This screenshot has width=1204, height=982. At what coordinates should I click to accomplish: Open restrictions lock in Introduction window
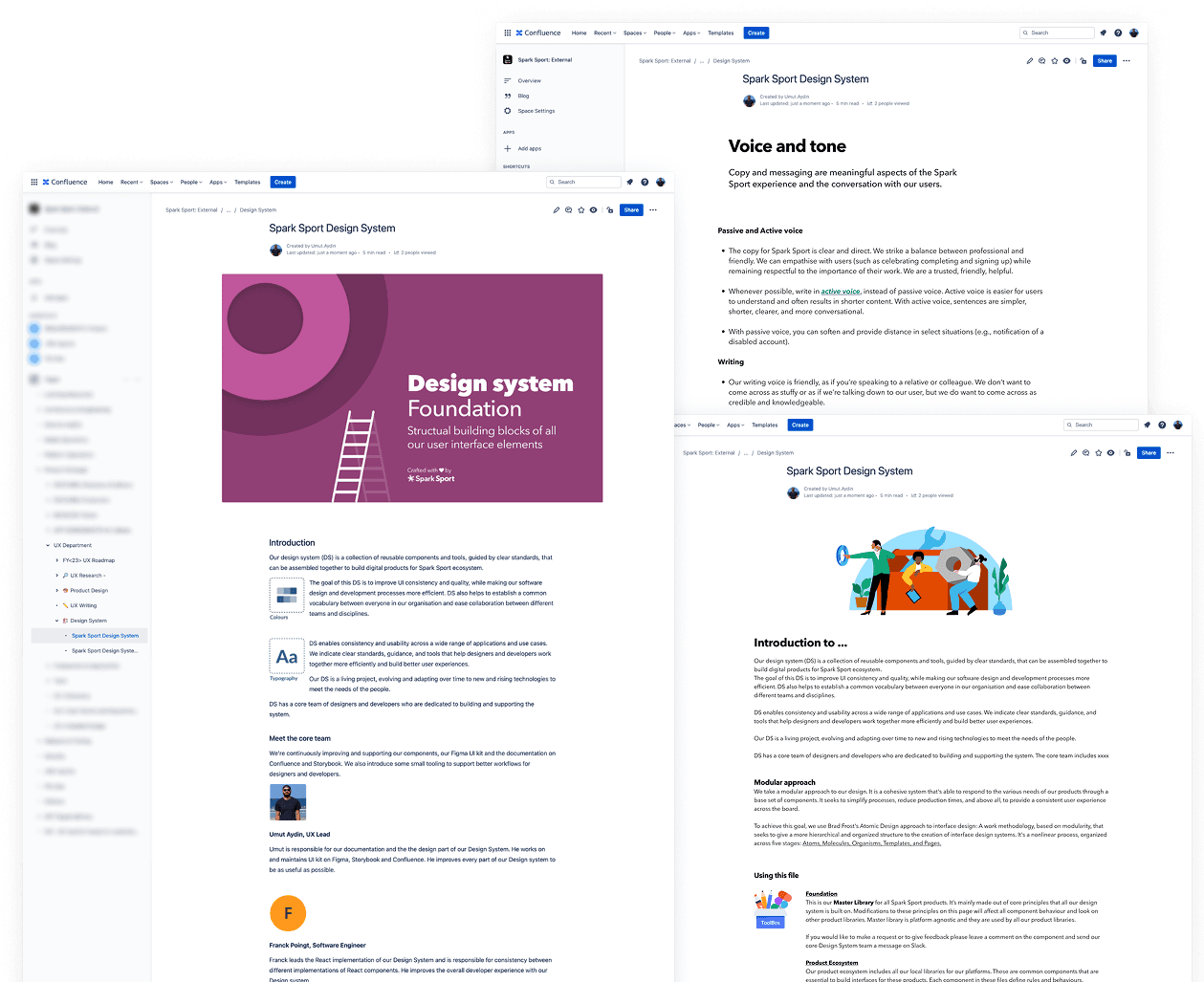[x=1127, y=453]
